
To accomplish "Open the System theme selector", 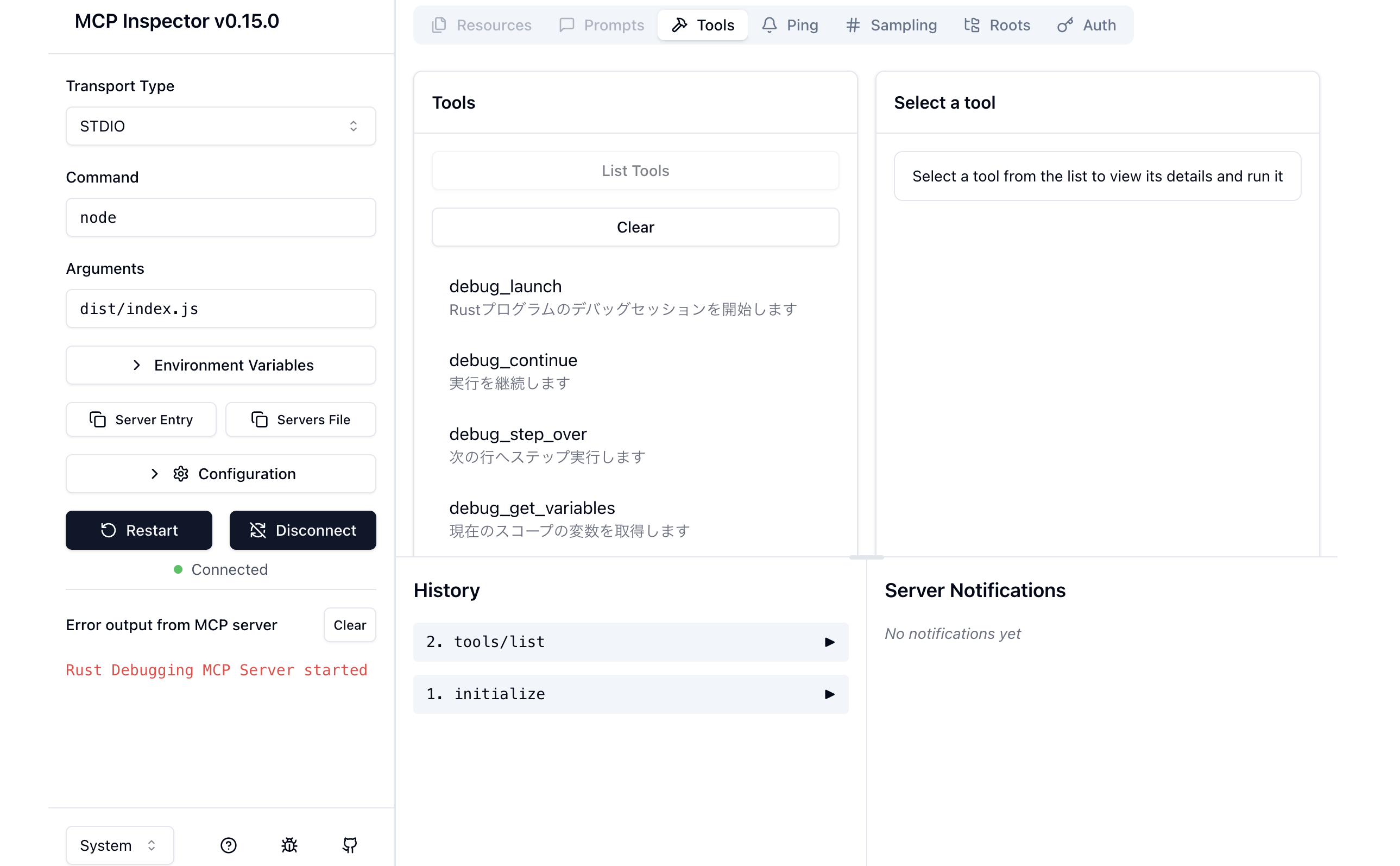I will [x=119, y=845].
